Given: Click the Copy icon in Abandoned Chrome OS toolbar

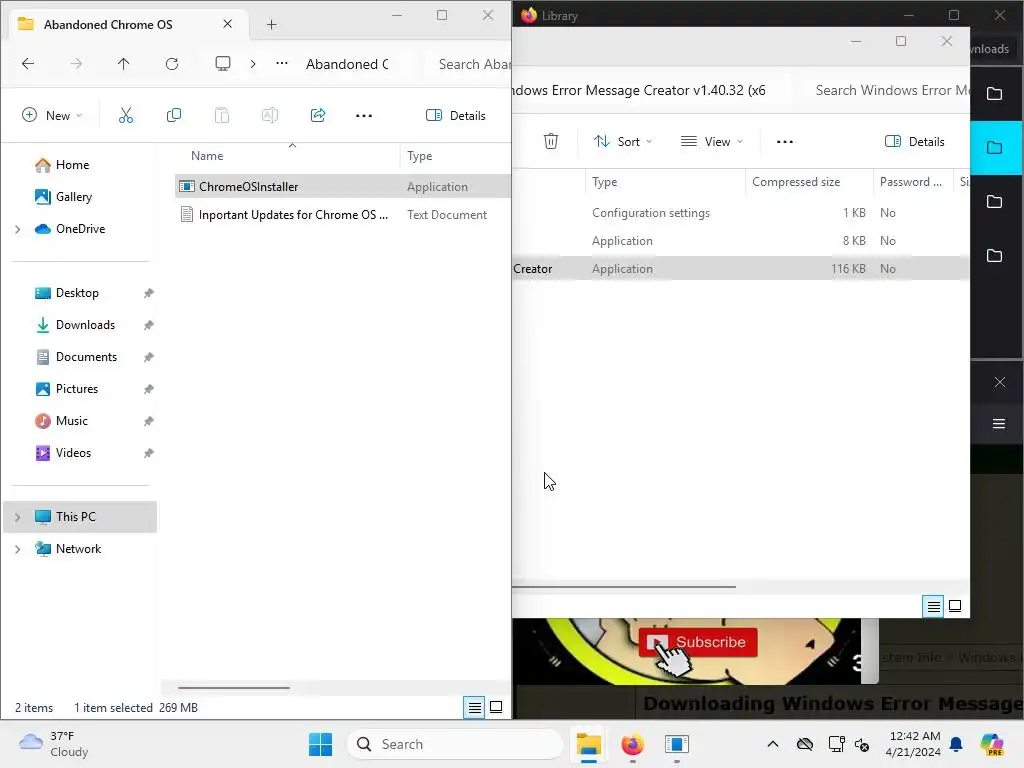Looking at the screenshot, I should [174, 116].
